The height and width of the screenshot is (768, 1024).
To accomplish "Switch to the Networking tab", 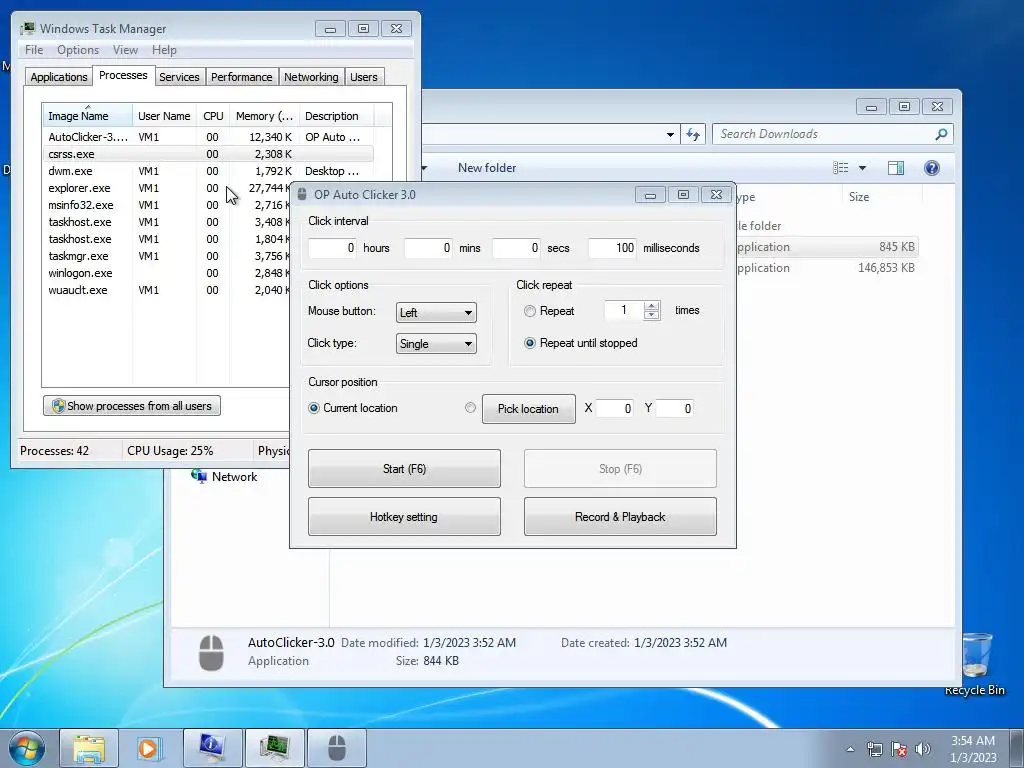I will coord(311,77).
